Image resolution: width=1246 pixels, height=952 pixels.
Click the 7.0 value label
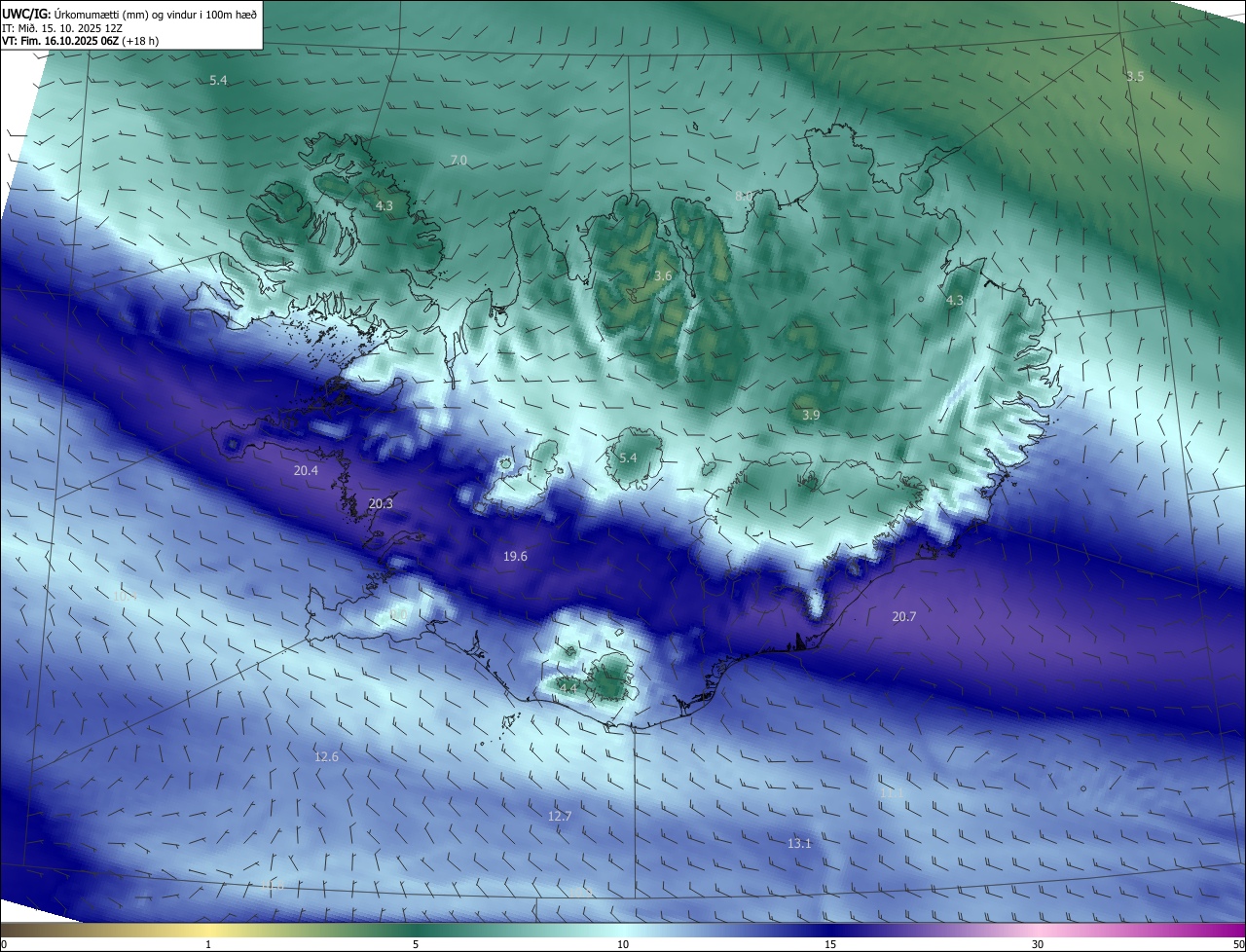[458, 160]
